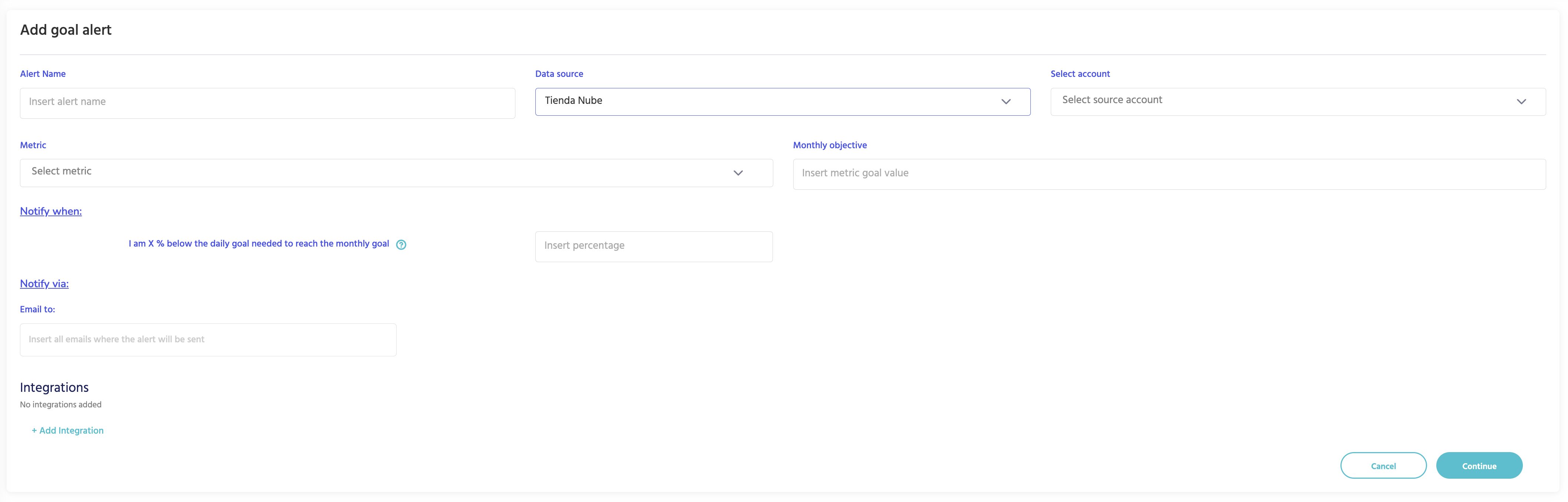The image size is (1568, 502).
Task: Click the Notify when: heading
Action: (x=51, y=211)
